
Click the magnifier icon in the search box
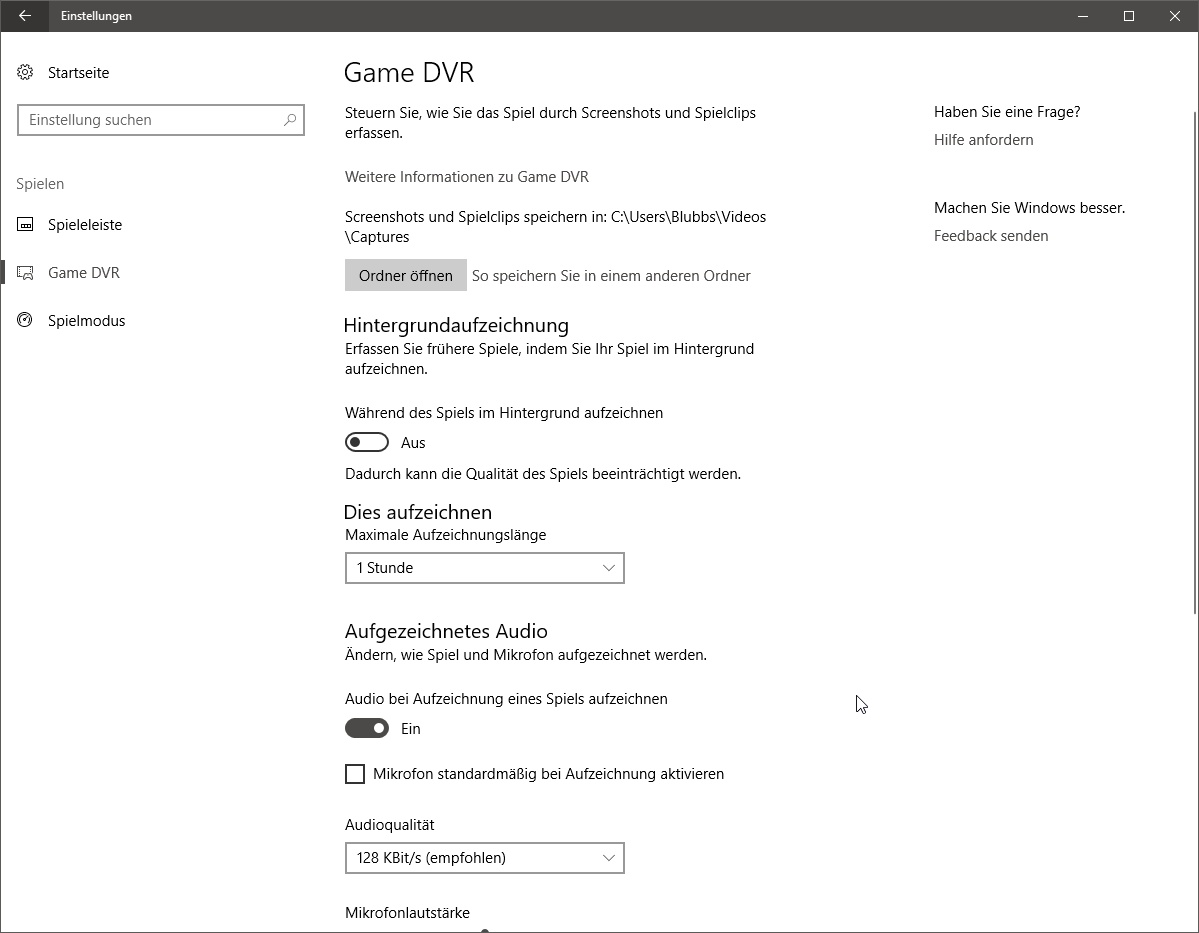[x=290, y=120]
